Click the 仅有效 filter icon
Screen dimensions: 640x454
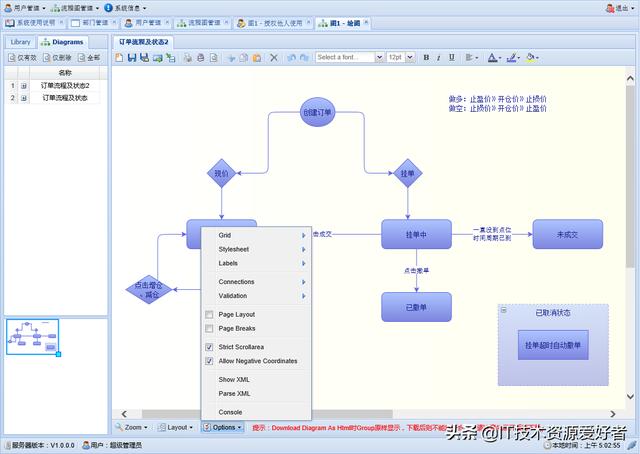coord(11,58)
